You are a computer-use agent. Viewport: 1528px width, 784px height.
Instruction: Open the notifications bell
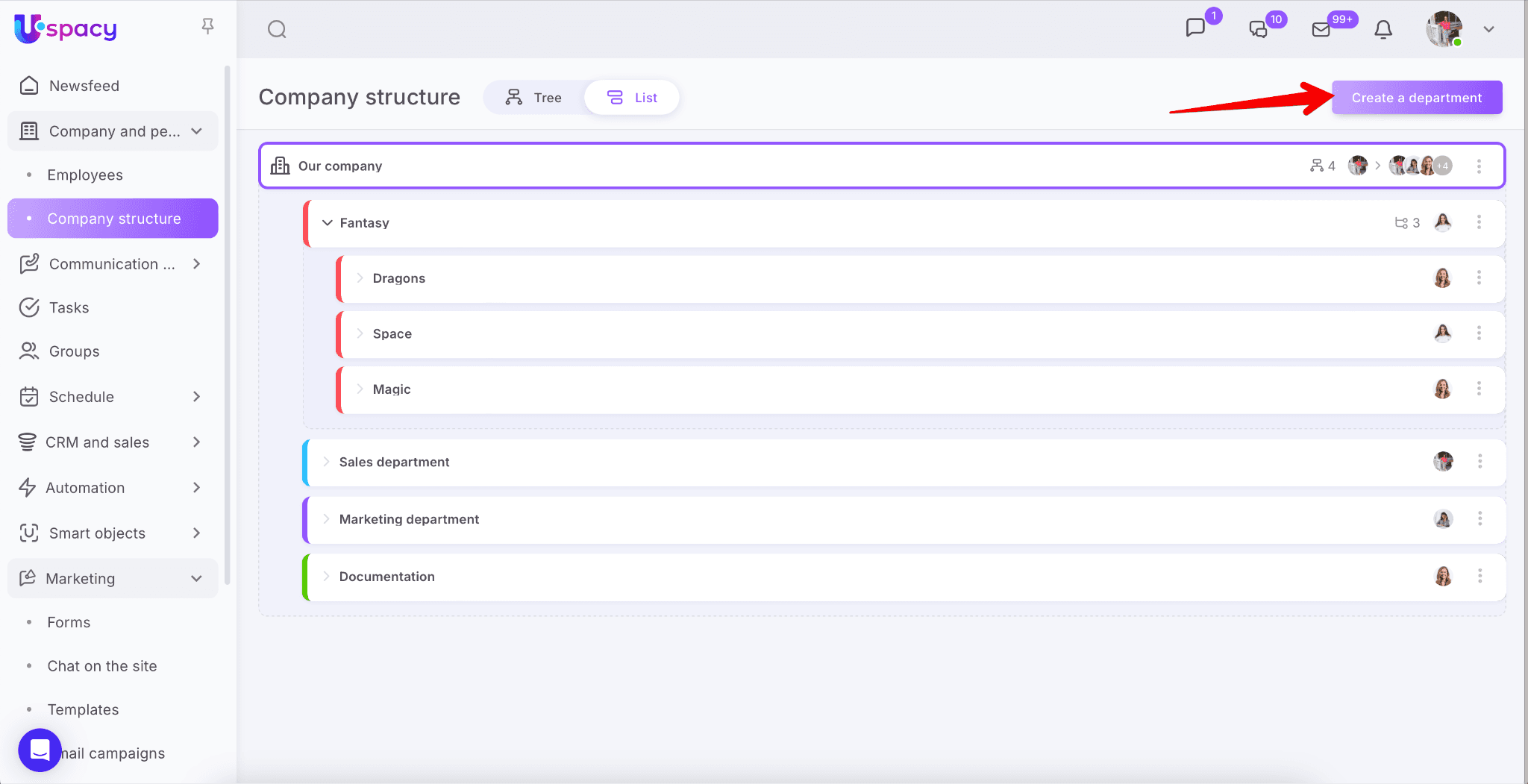point(1383,29)
